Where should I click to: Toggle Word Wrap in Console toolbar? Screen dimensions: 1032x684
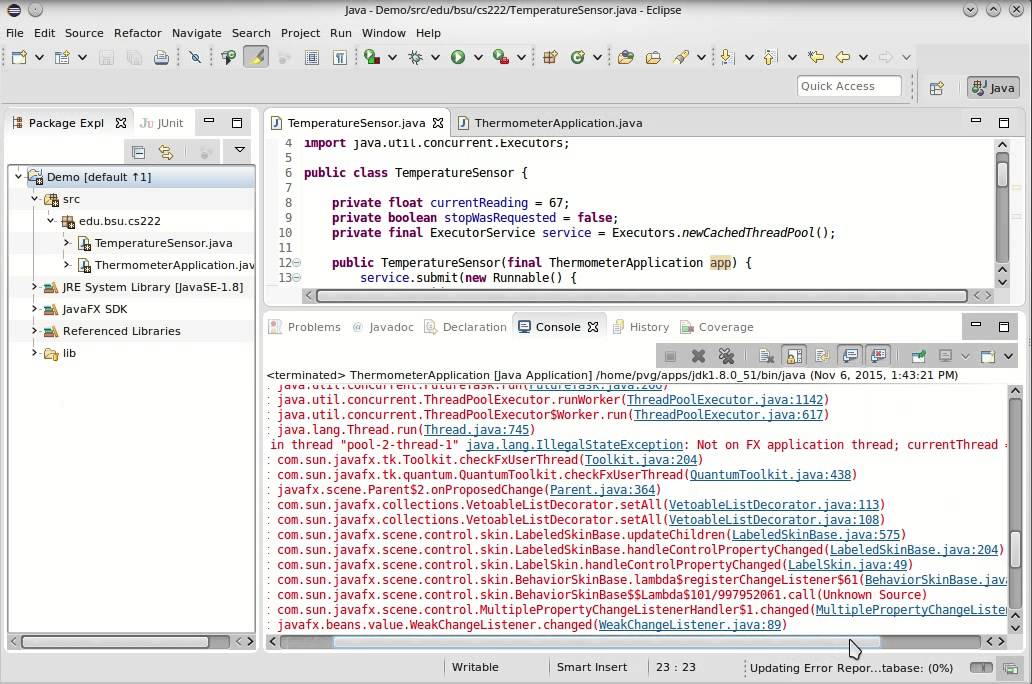click(822, 356)
